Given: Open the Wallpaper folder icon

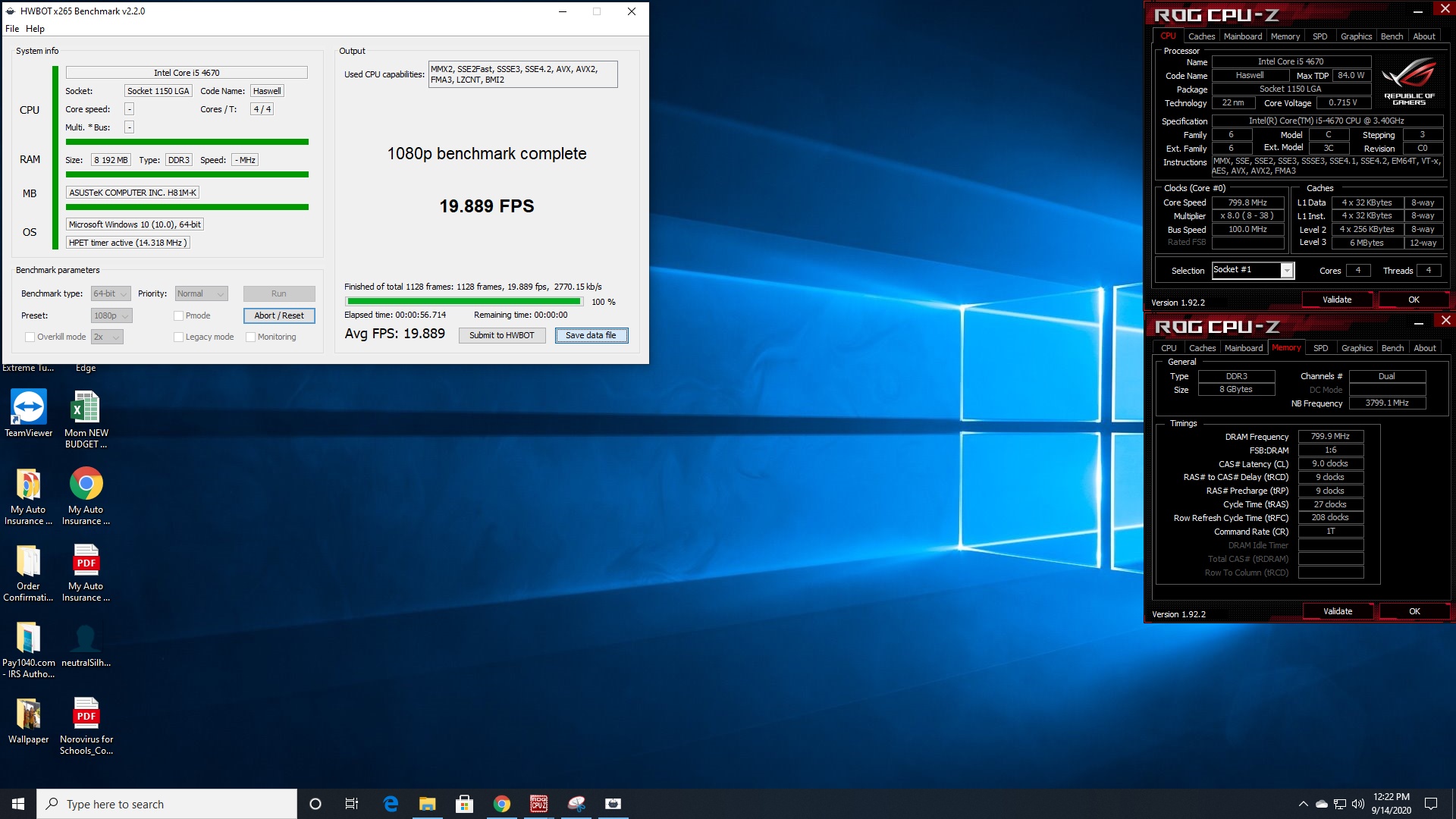Looking at the screenshot, I should [29, 720].
